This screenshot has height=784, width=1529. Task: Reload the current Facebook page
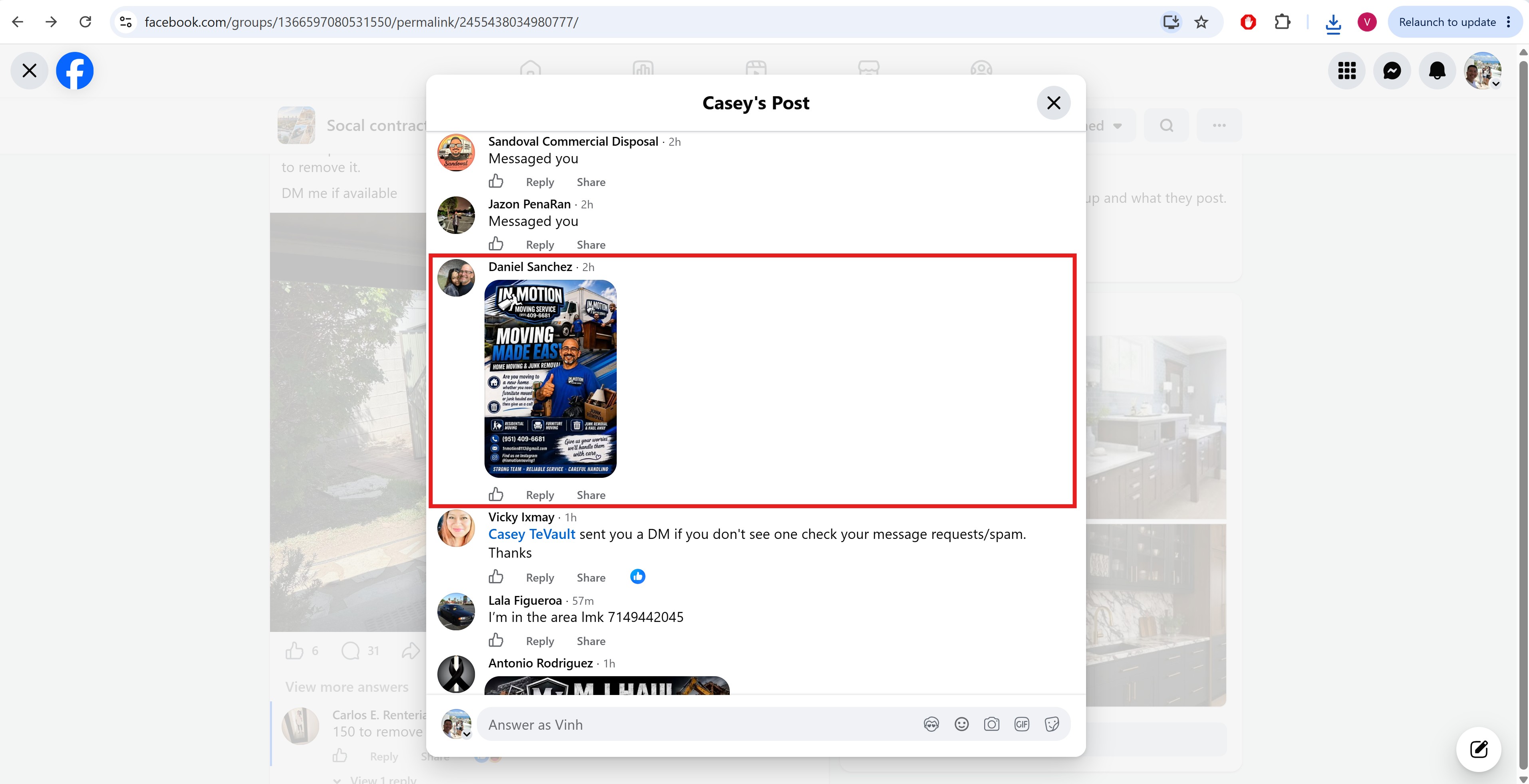coord(85,22)
